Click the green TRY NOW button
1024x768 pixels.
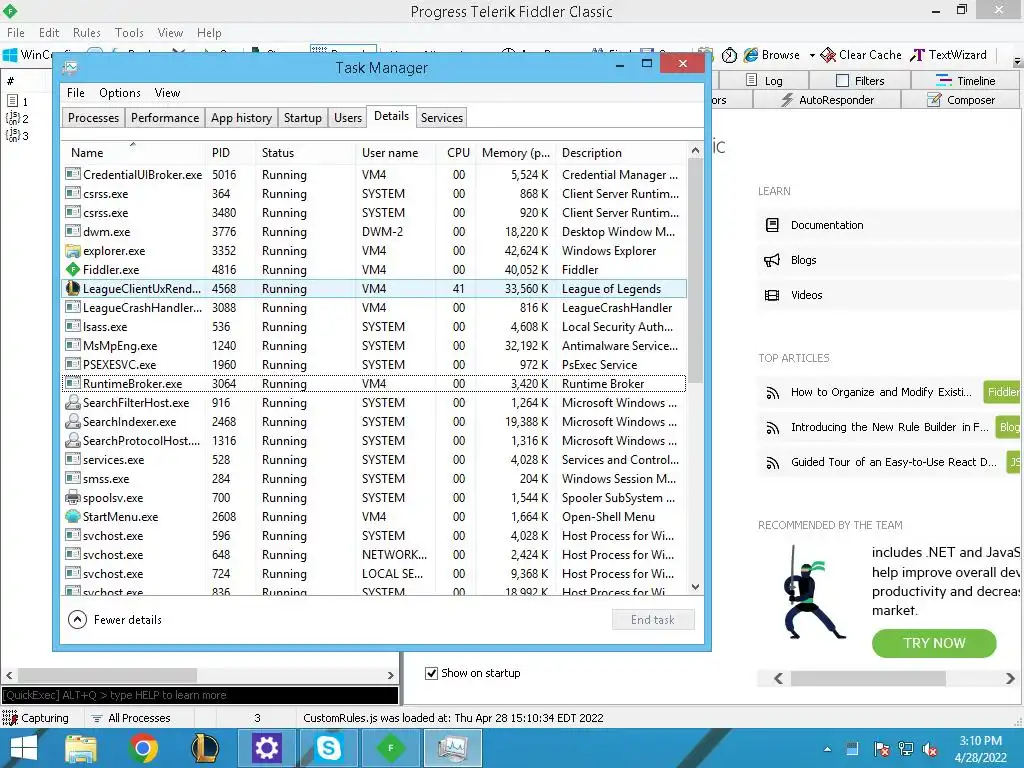(934, 643)
